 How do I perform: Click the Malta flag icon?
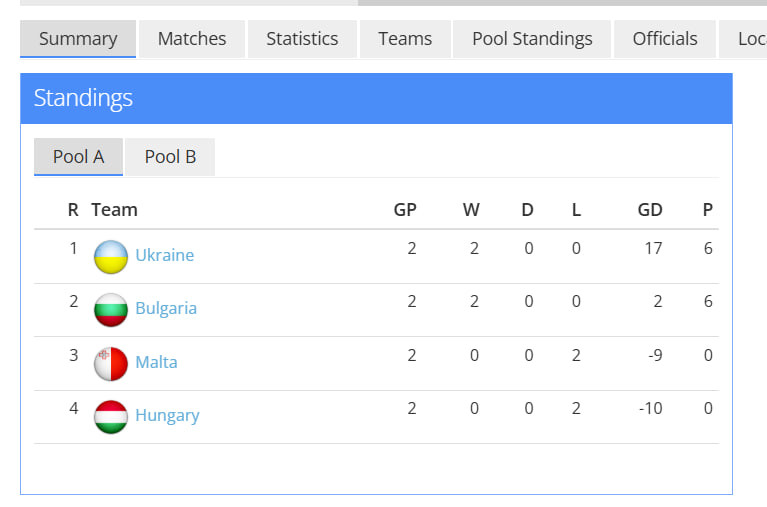coord(111,363)
